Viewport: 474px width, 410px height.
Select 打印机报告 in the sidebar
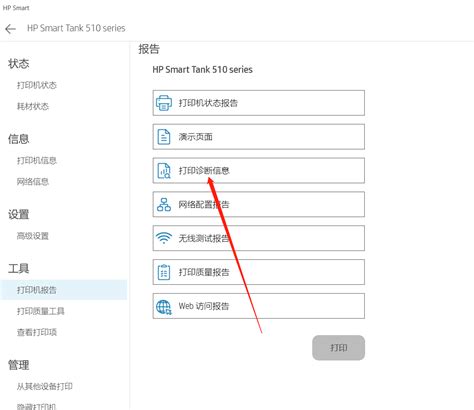tap(63, 290)
